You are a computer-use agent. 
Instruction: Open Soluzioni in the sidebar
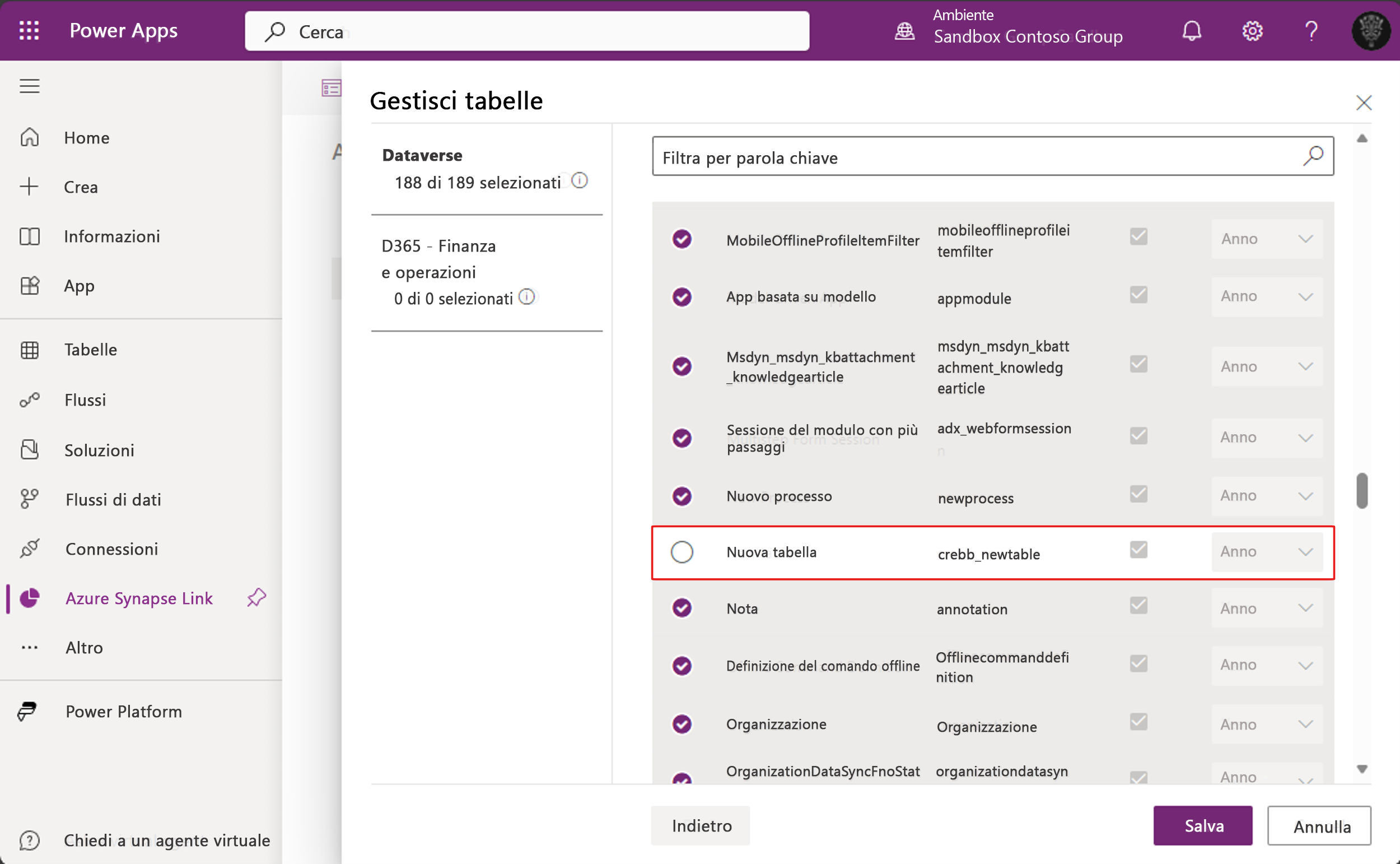tap(99, 450)
